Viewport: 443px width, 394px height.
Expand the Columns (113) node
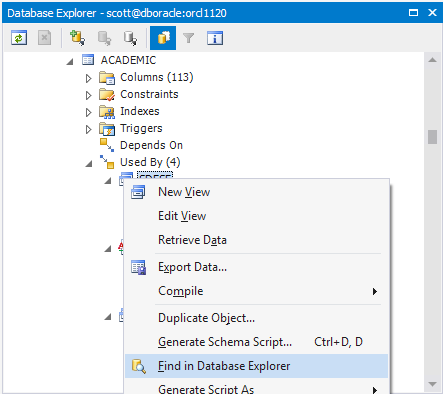88,78
